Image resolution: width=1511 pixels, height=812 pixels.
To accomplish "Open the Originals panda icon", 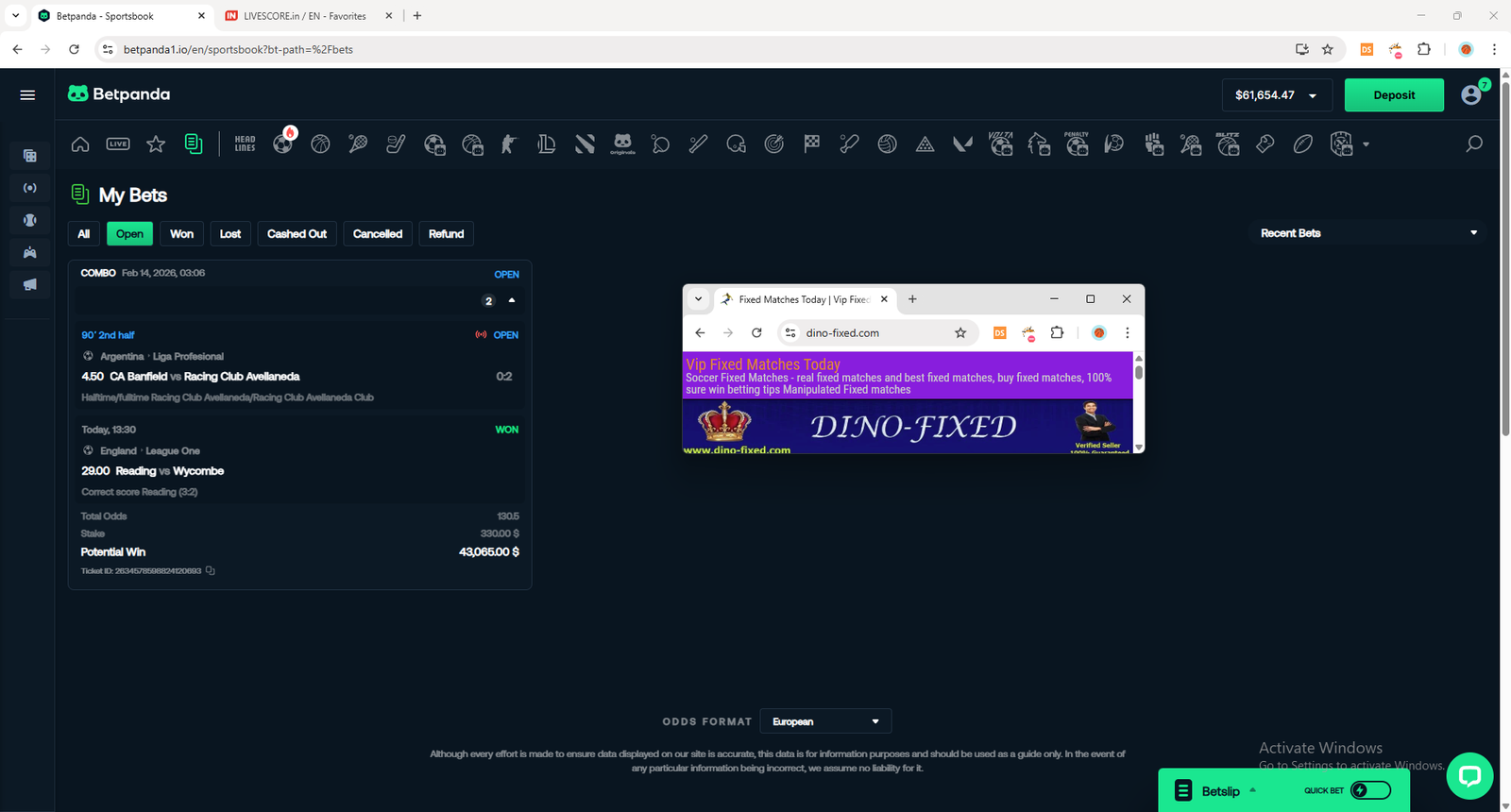I will 622,144.
